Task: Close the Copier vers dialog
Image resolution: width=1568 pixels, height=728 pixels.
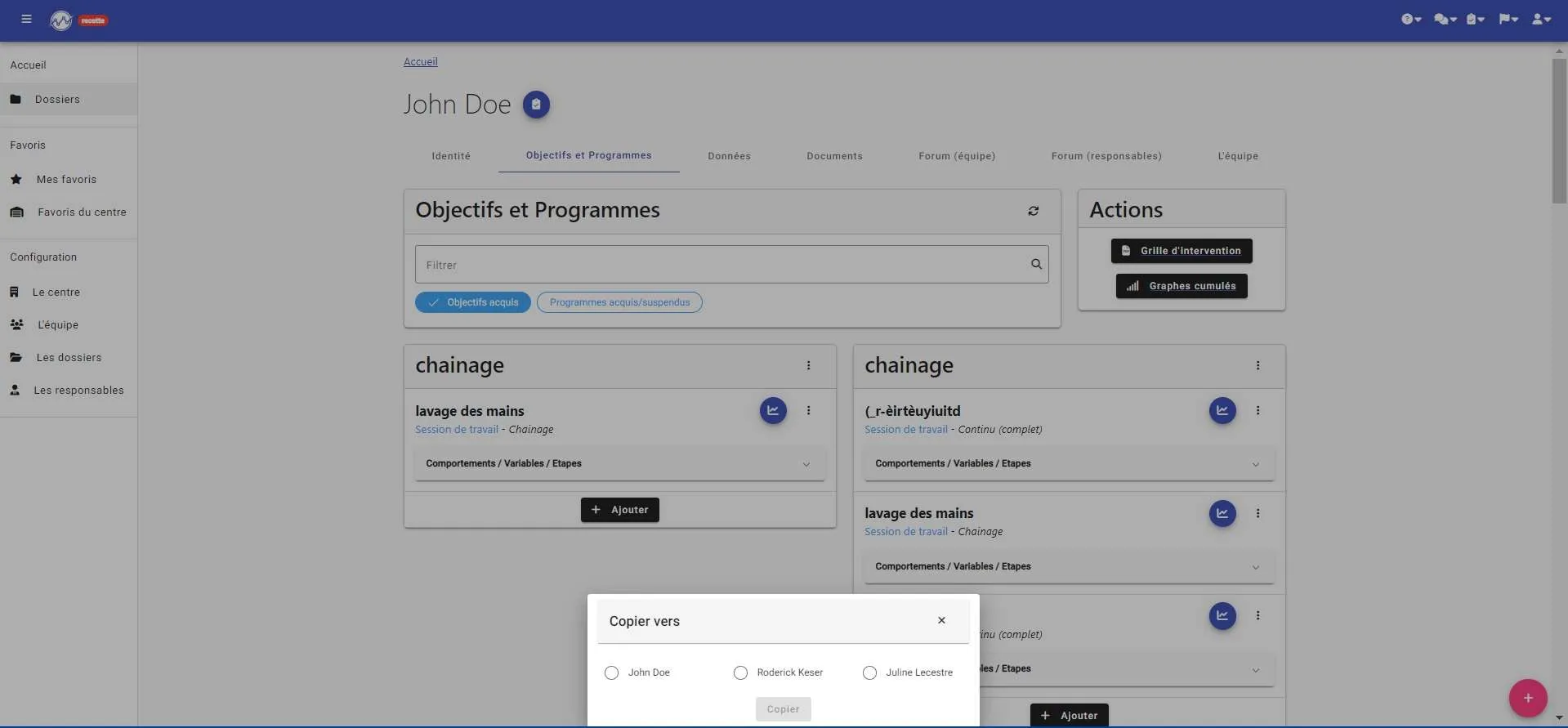Action: (x=941, y=620)
